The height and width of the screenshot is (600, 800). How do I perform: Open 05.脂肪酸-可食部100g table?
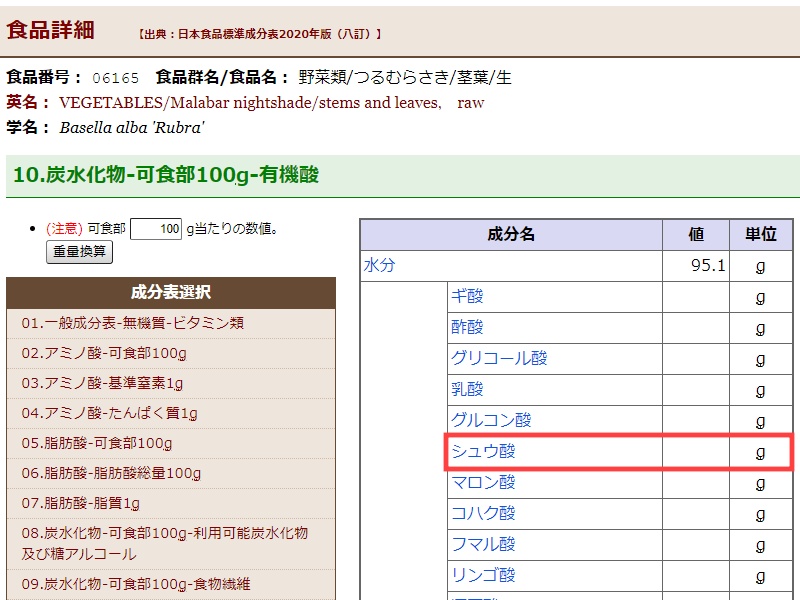point(97,443)
